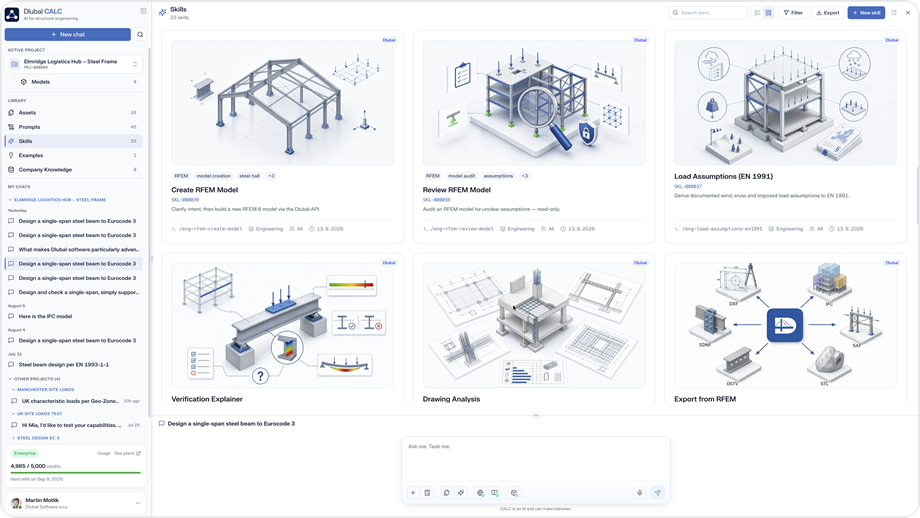The height and width of the screenshot is (518, 920).
Task: Switch to list view layout
Action: [x=757, y=12]
